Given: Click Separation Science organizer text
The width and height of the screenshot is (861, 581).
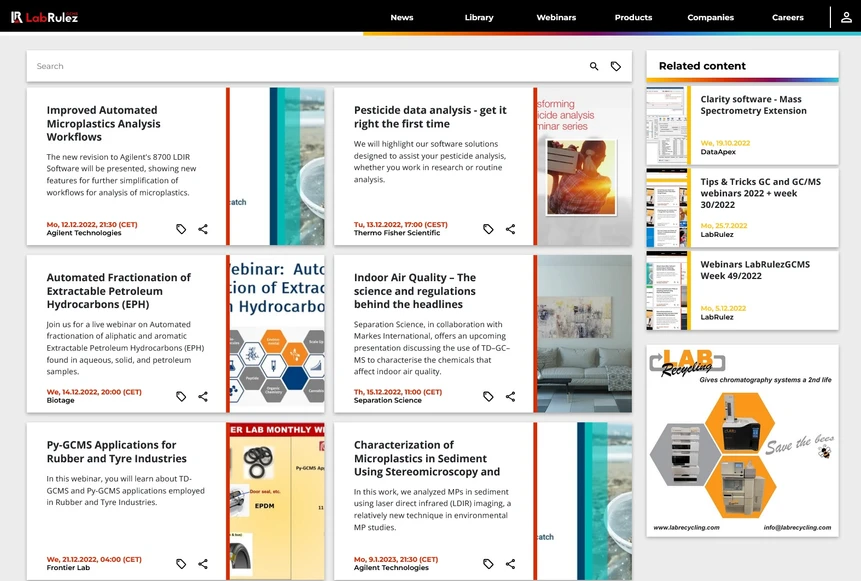Looking at the screenshot, I should pyautogui.click(x=388, y=400).
